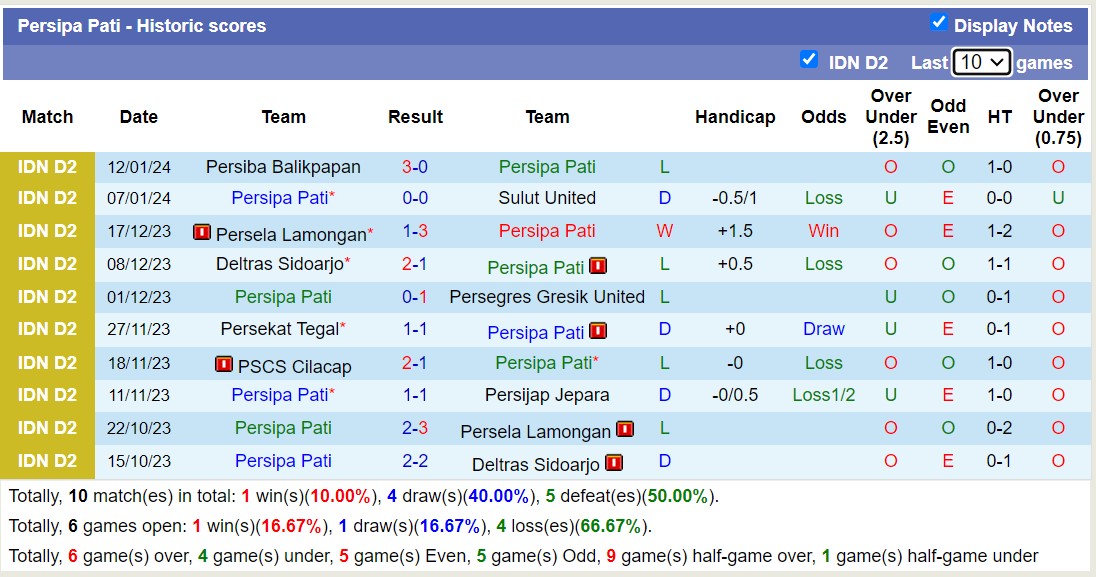This screenshot has width=1096, height=577.
Task: Open the Persekat Tegal team link
Action: point(280,329)
